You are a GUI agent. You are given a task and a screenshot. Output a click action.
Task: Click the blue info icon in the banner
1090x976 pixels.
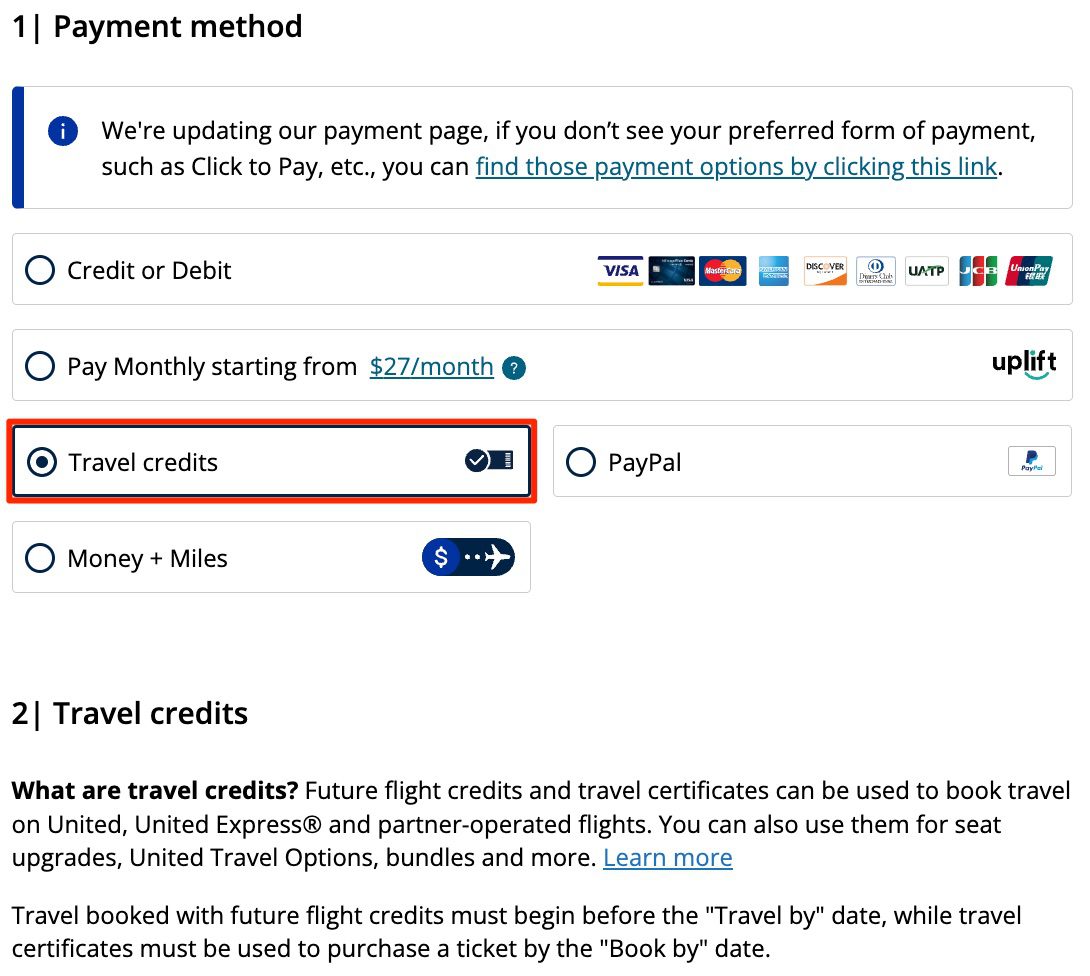62,130
